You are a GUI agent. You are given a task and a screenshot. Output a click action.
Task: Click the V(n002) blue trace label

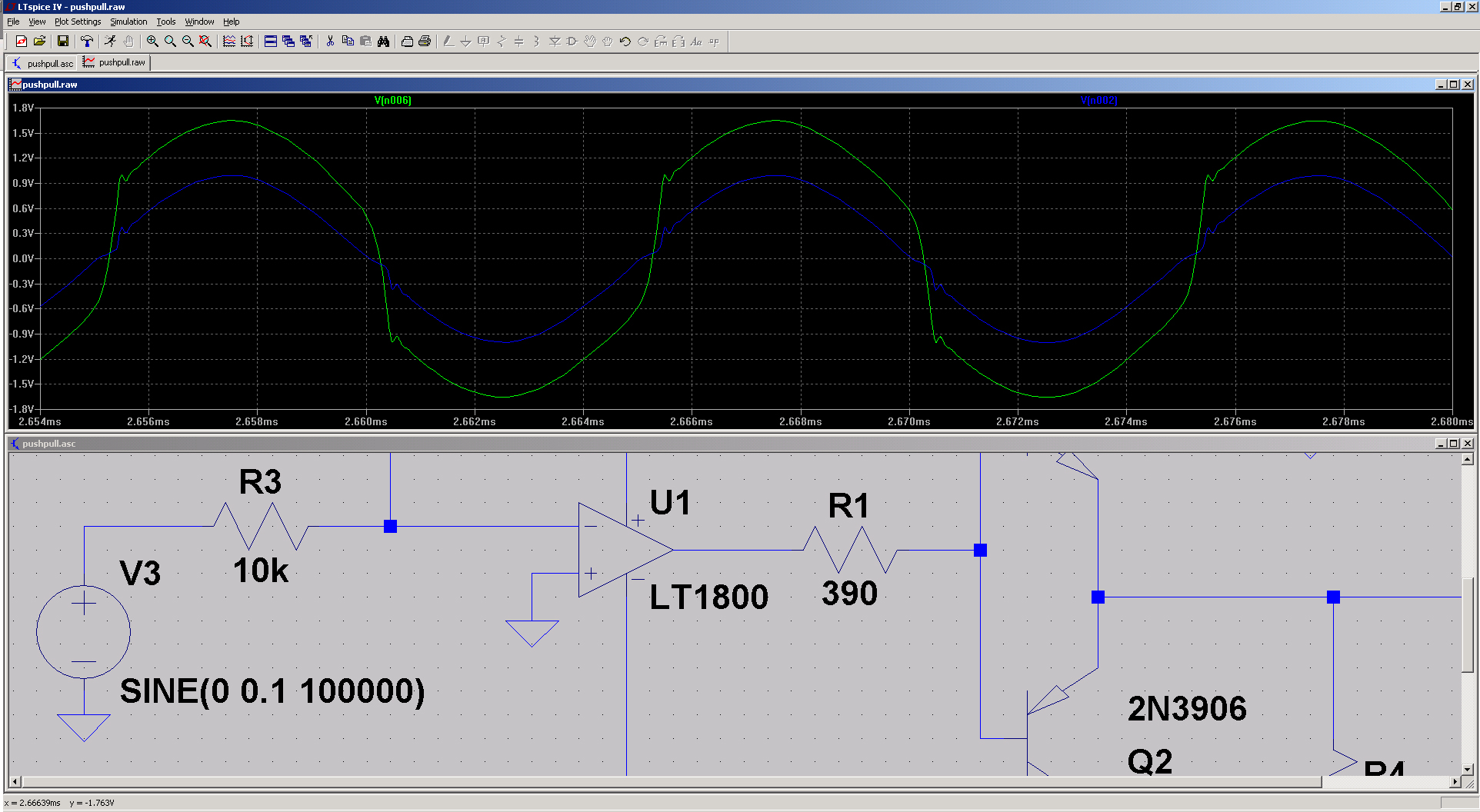(x=1098, y=101)
